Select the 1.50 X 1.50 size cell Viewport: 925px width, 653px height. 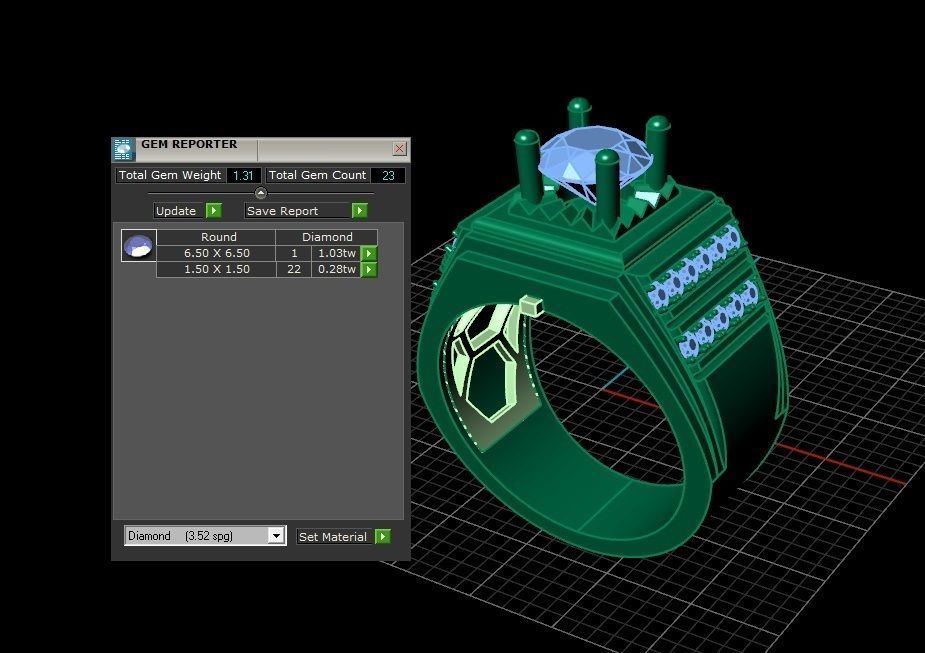click(x=217, y=269)
